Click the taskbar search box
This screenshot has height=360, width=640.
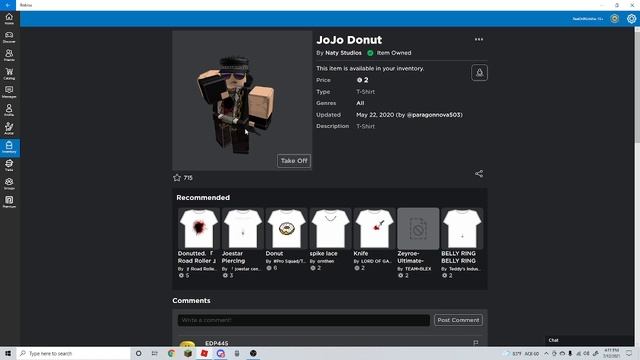click(73, 353)
